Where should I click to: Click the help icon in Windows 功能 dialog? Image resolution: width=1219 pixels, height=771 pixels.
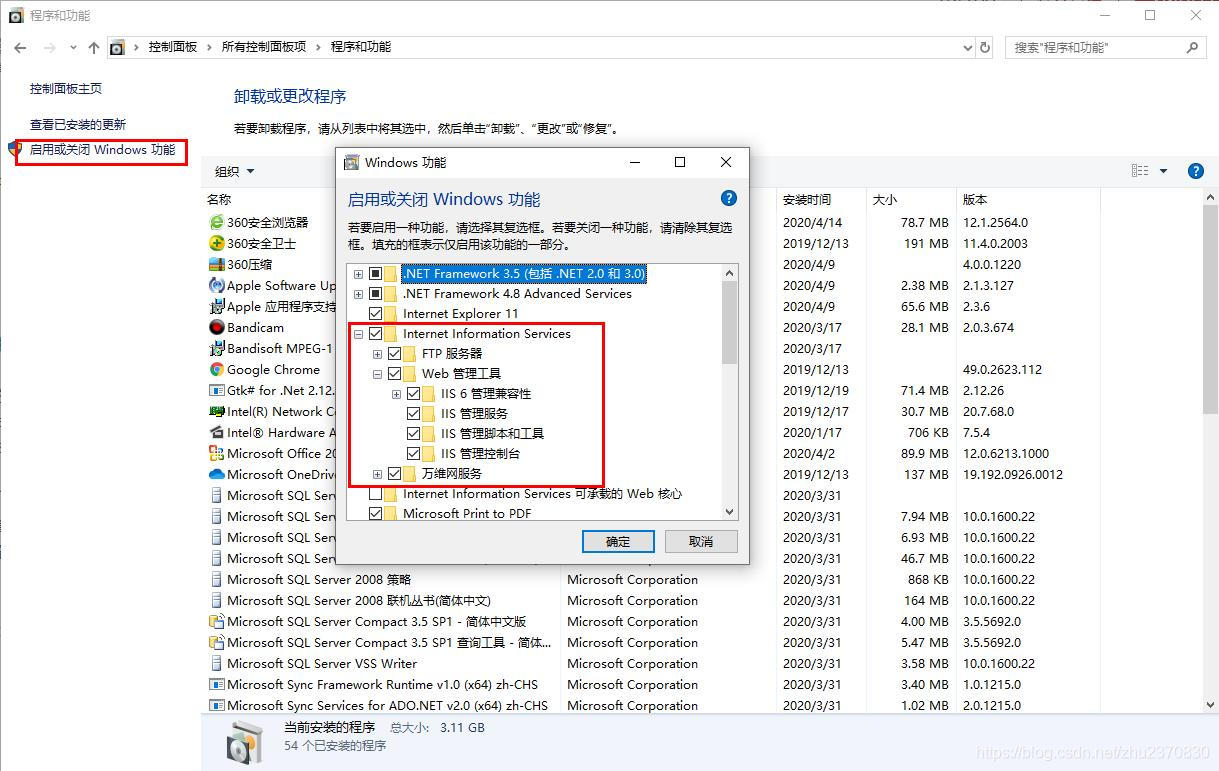pos(729,198)
